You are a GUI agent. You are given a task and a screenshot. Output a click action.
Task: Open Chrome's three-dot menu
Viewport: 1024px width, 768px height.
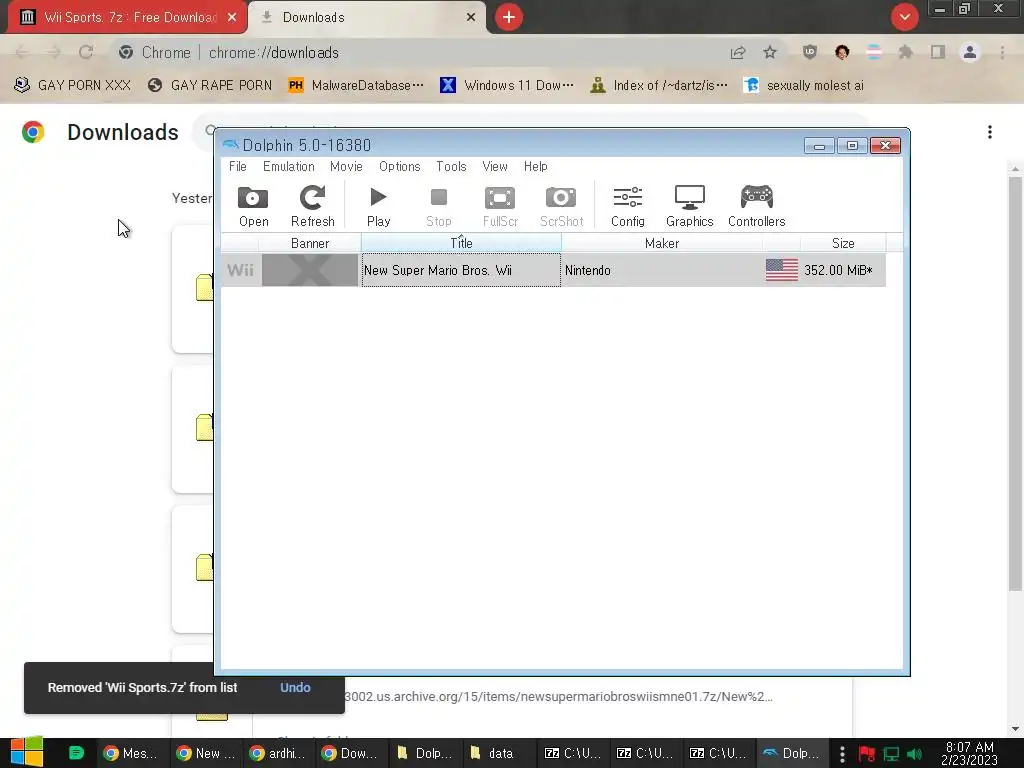1002,52
